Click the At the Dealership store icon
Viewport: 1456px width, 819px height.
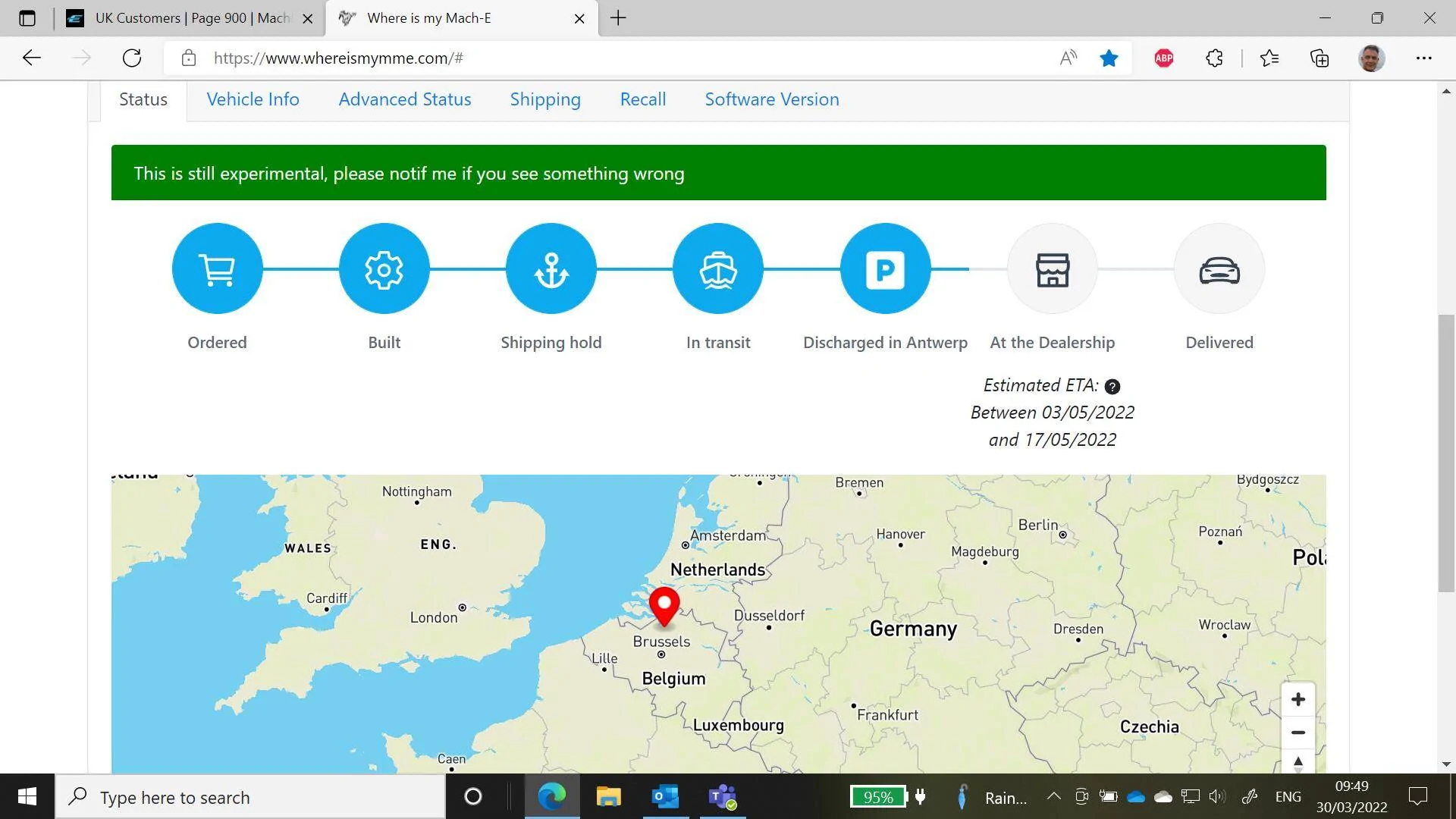(x=1053, y=268)
